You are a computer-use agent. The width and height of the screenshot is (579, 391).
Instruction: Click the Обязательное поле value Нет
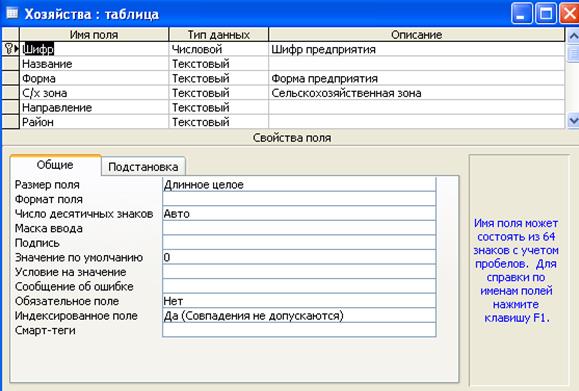point(299,301)
